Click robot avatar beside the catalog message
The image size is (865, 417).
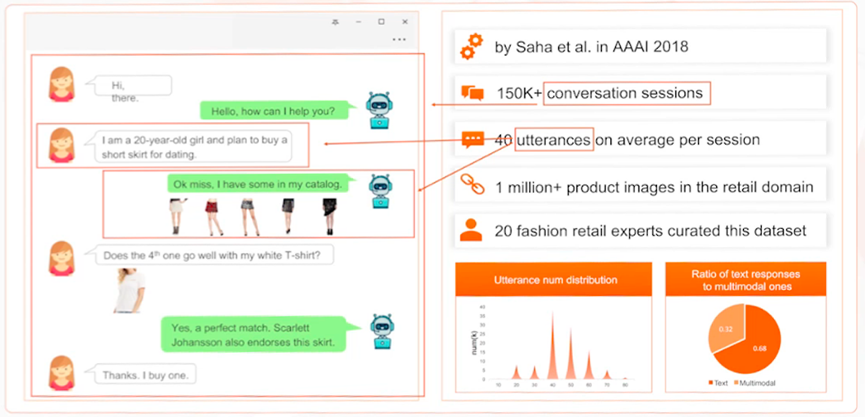coord(380,188)
